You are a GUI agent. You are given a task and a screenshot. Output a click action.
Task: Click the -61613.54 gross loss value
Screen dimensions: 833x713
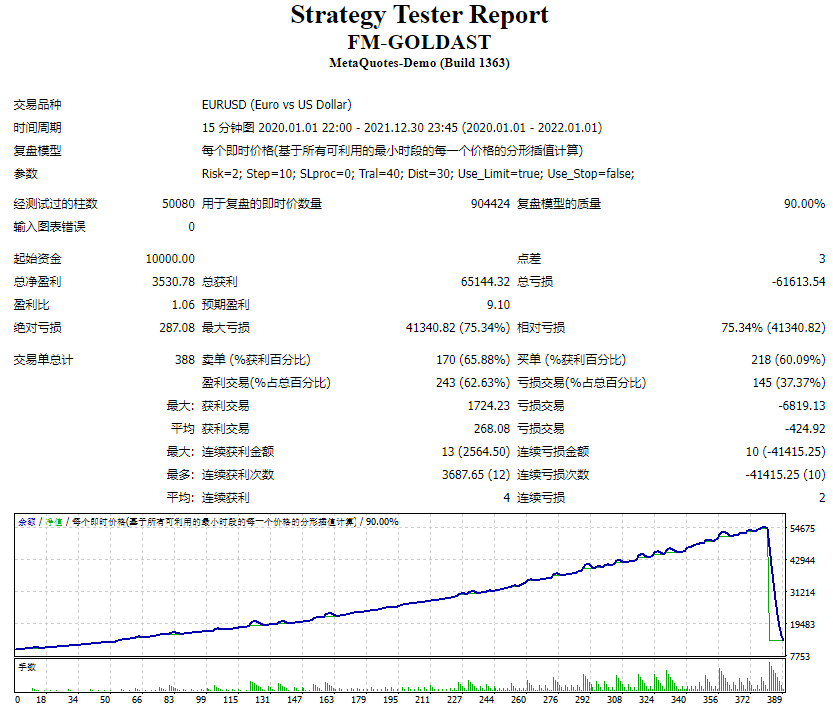[x=798, y=282]
